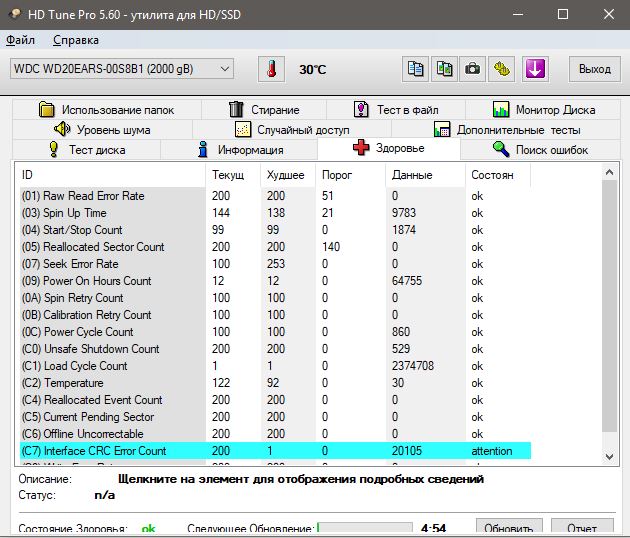The width and height of the screenshot is (630, 538).
Task: Click the scroll up arrow of the attribute list
Action: click(x=609, y=172)
